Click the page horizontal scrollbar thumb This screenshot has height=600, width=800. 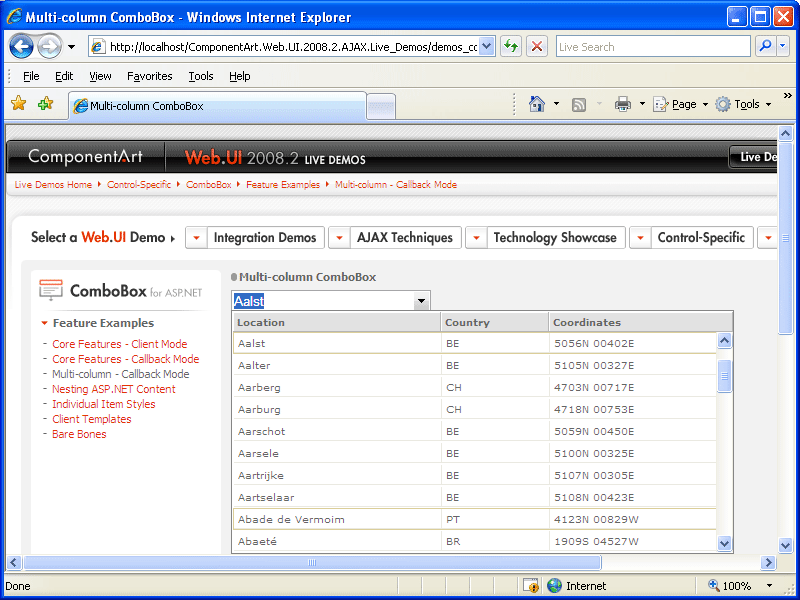(x=312, y=563)
